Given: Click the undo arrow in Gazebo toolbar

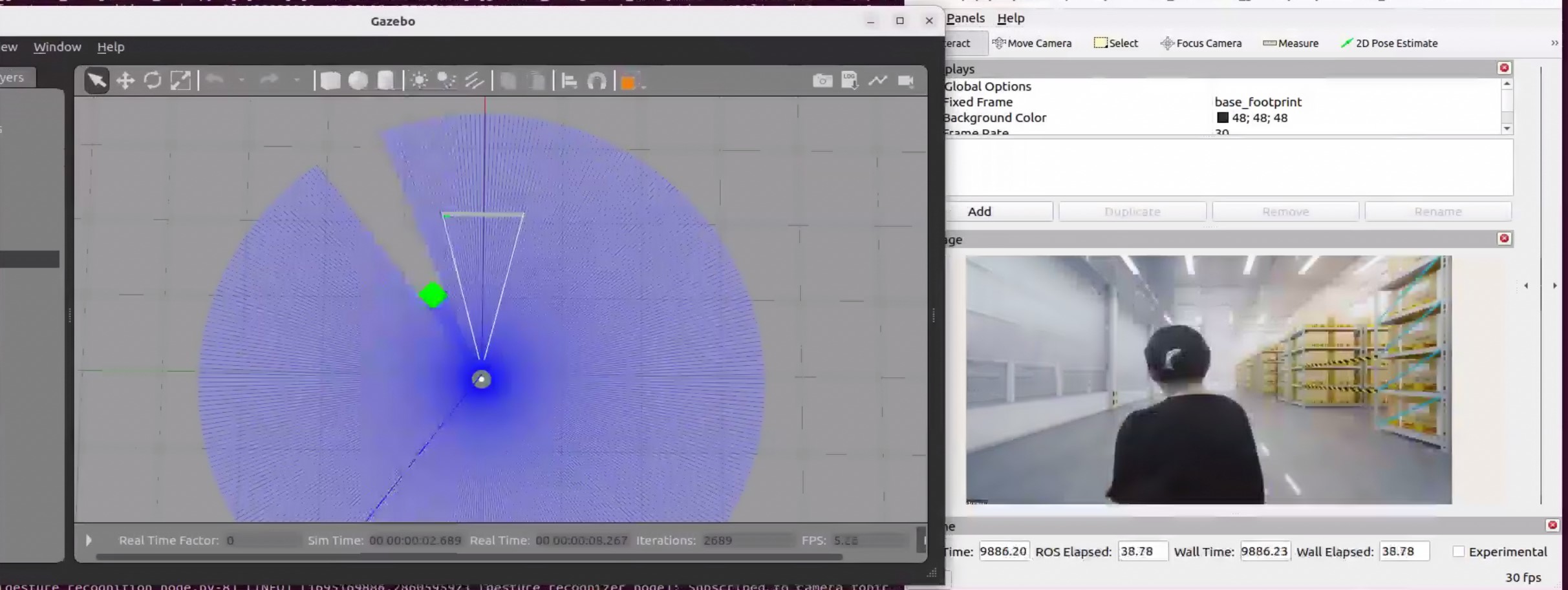Looking at the screenshot, I should tap(215, 80).
